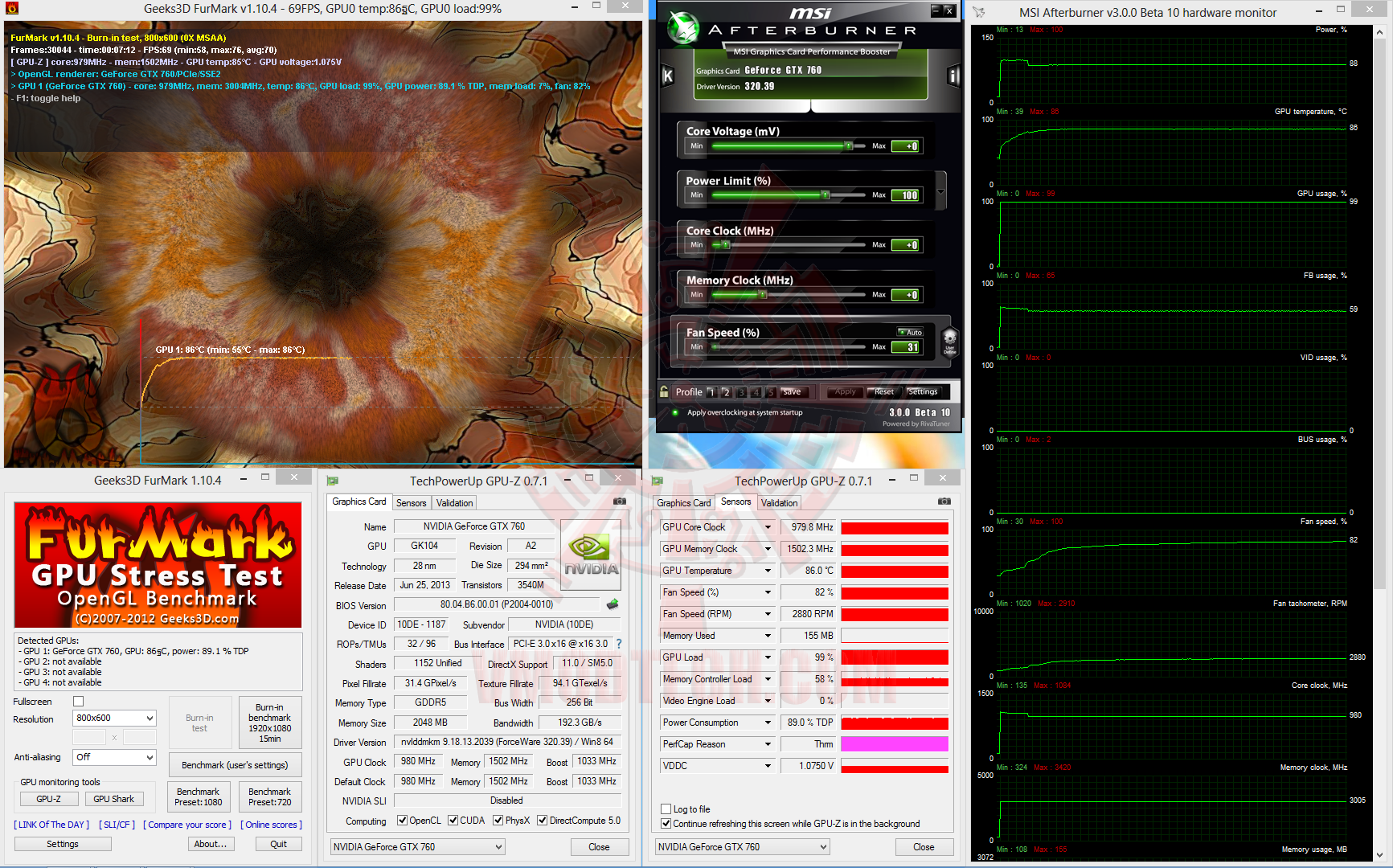Toggle the OpenCL checkbox in GPU-Z

point(403,821)
